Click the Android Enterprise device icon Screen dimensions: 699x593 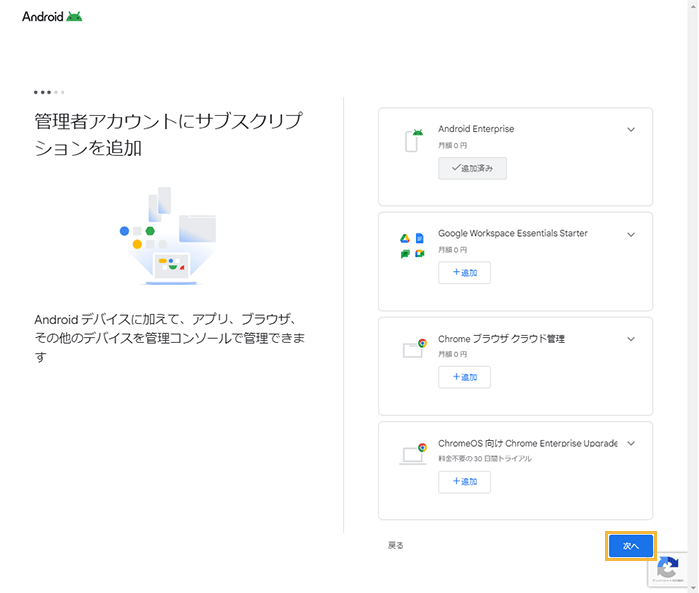[x=414, y=140]
